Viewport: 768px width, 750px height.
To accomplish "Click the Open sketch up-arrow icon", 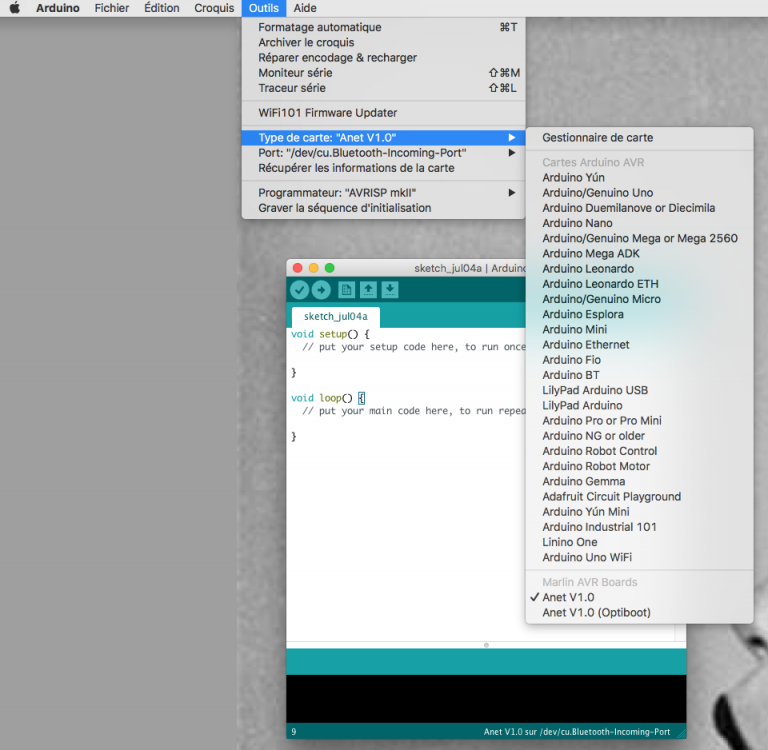I will pyautogui.click(x=368, y=290).
